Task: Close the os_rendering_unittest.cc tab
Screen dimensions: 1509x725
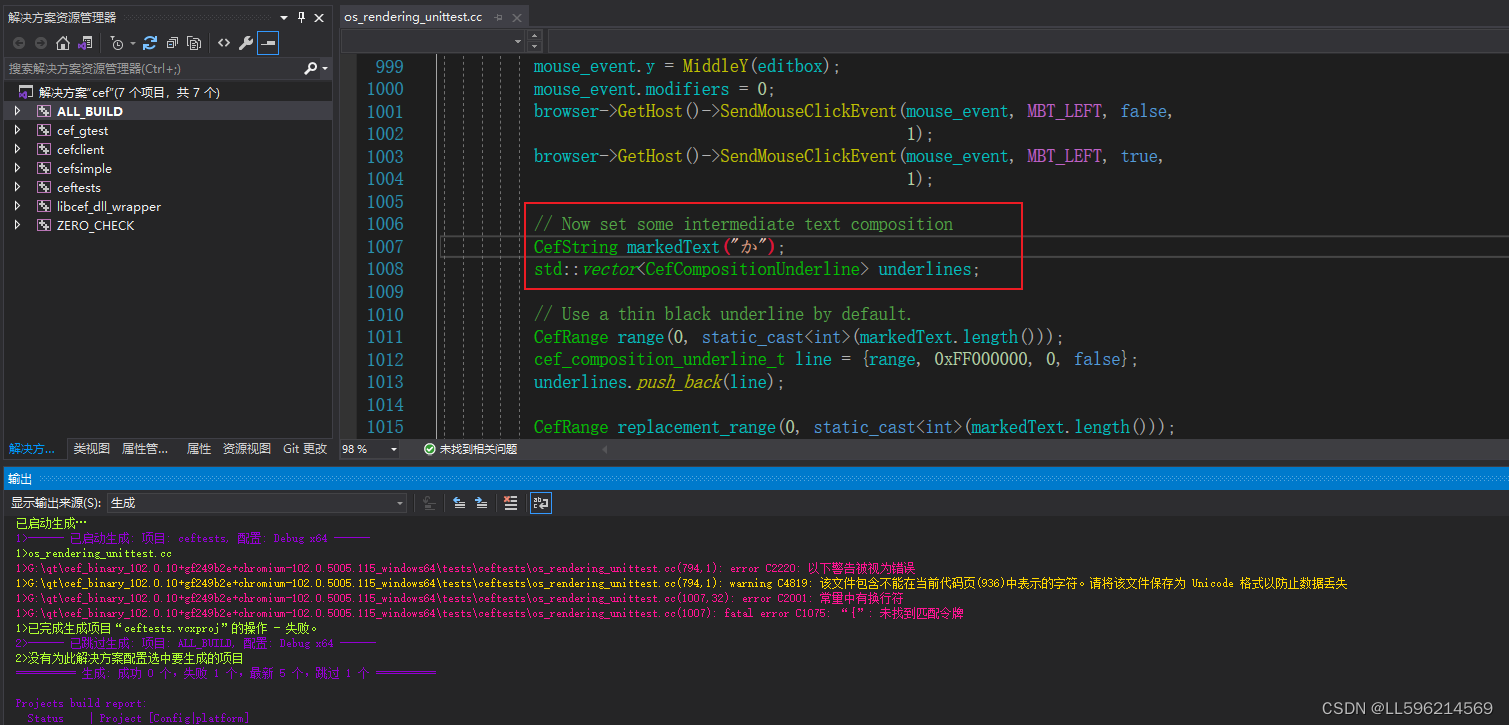Action: (517, 17)
